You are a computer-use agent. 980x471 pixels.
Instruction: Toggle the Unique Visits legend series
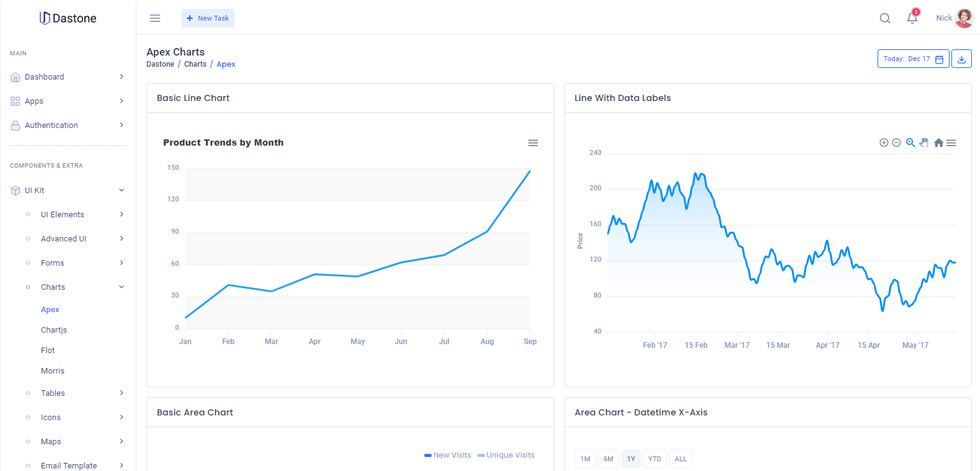tap(506, 455)
